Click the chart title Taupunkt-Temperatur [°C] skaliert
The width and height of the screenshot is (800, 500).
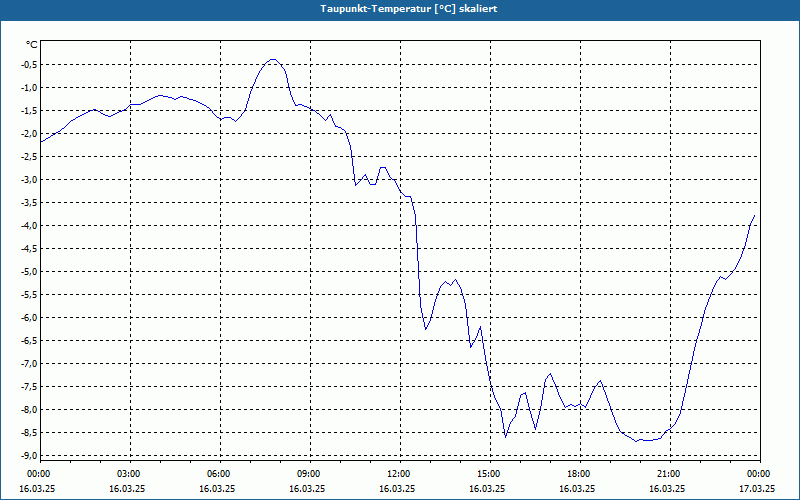tap(409, 9)
